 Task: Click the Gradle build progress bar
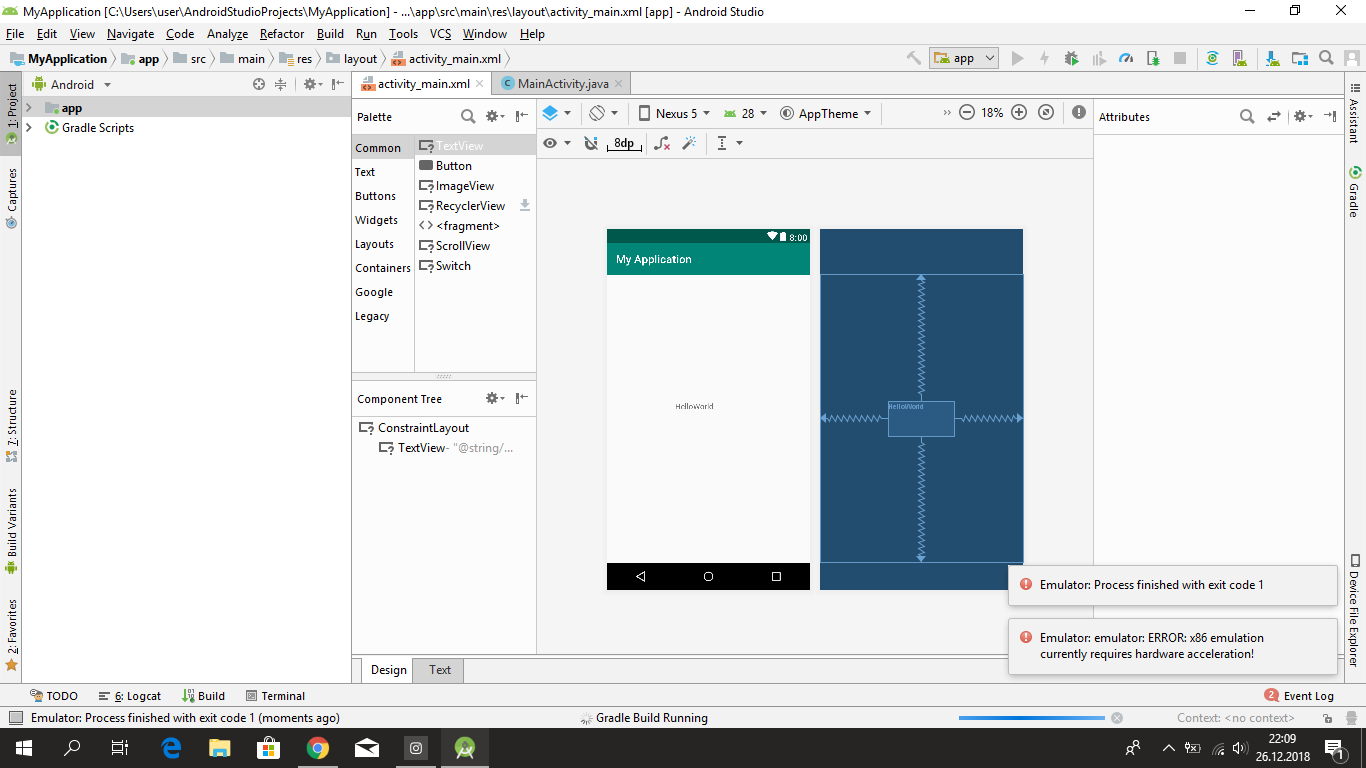click(1032, 718)
